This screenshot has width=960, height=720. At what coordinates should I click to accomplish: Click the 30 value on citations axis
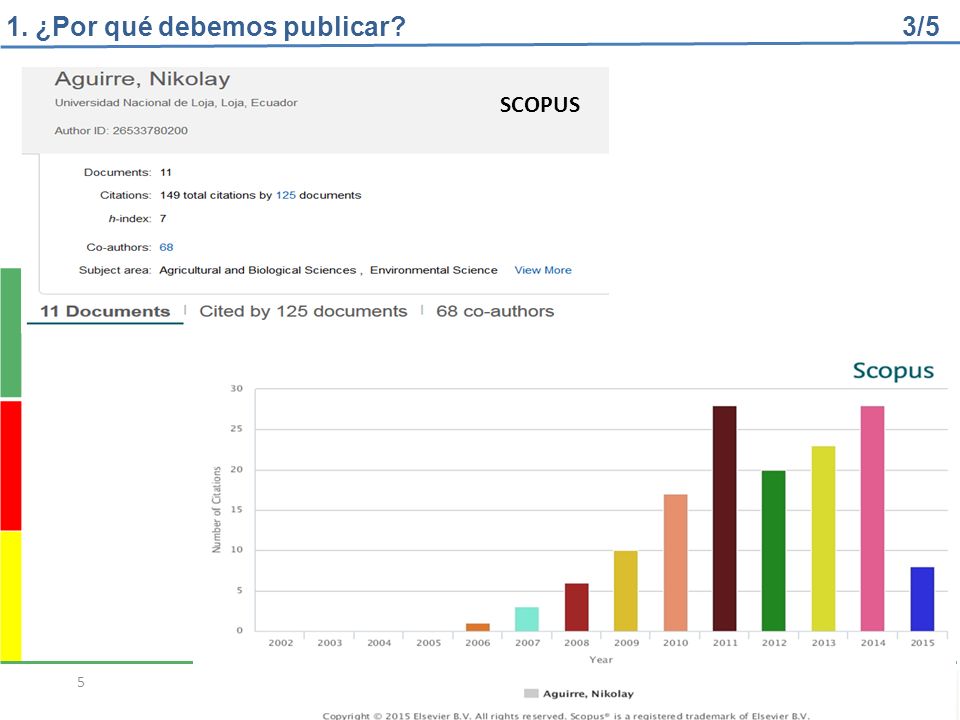coord(236,388)
